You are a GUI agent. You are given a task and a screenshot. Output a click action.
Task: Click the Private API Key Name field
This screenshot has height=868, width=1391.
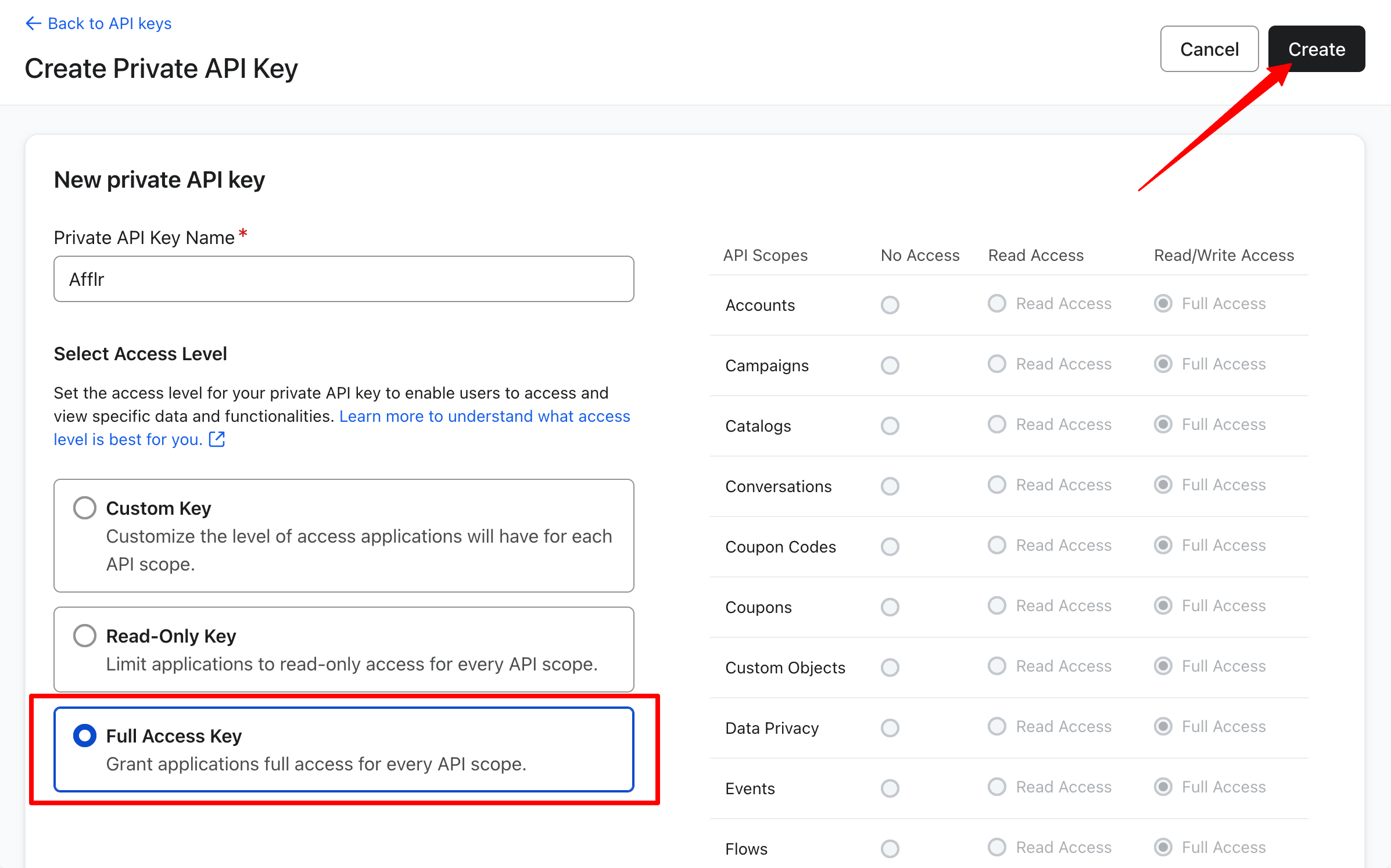coord(343,279)
